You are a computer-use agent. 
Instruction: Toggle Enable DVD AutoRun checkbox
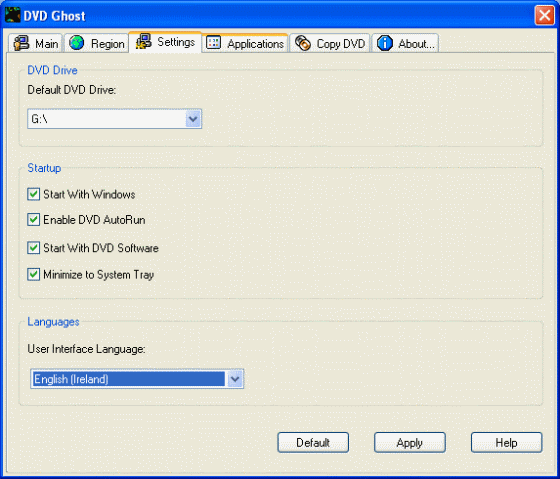tap(34, 220)
